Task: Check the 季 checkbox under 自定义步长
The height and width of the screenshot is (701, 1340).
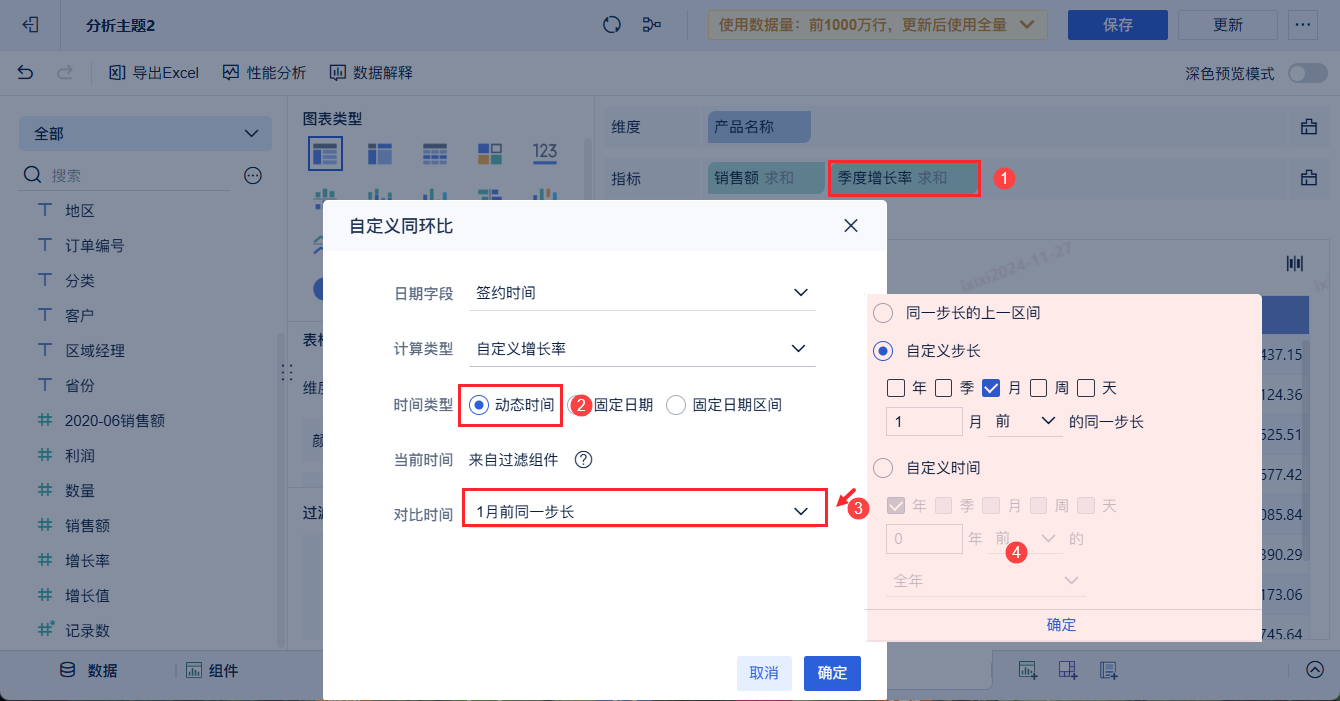Action: (x=944, y=388)
